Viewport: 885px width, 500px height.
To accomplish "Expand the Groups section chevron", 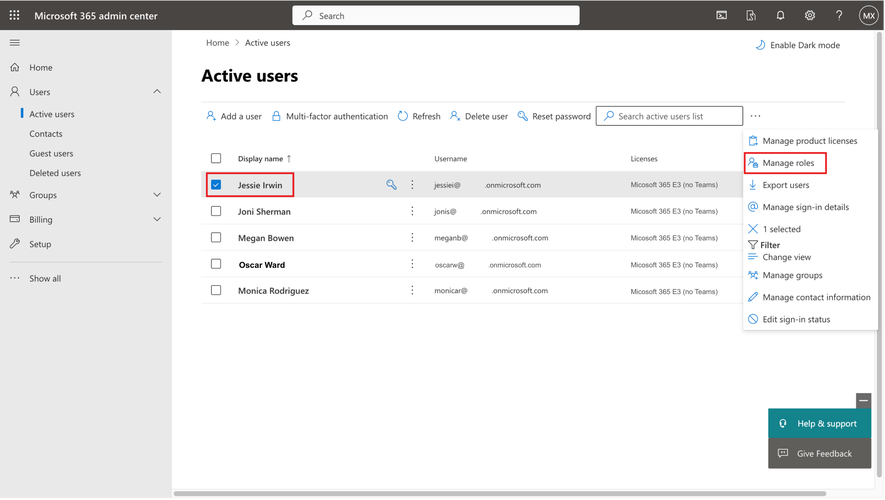I will (157, 195).
